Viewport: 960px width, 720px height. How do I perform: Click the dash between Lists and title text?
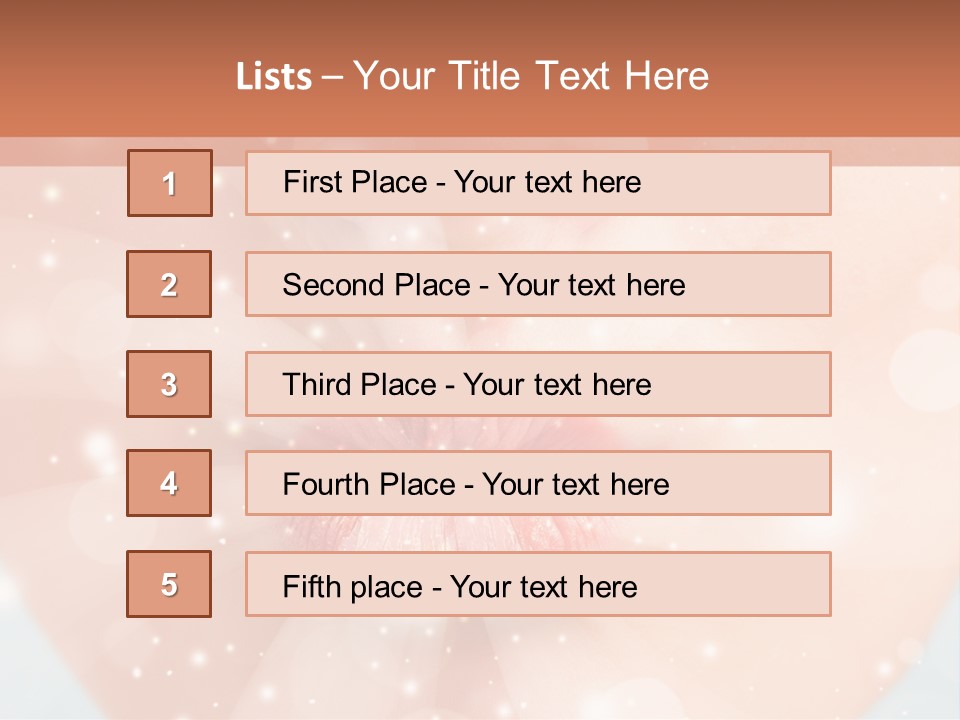[333, 76]
